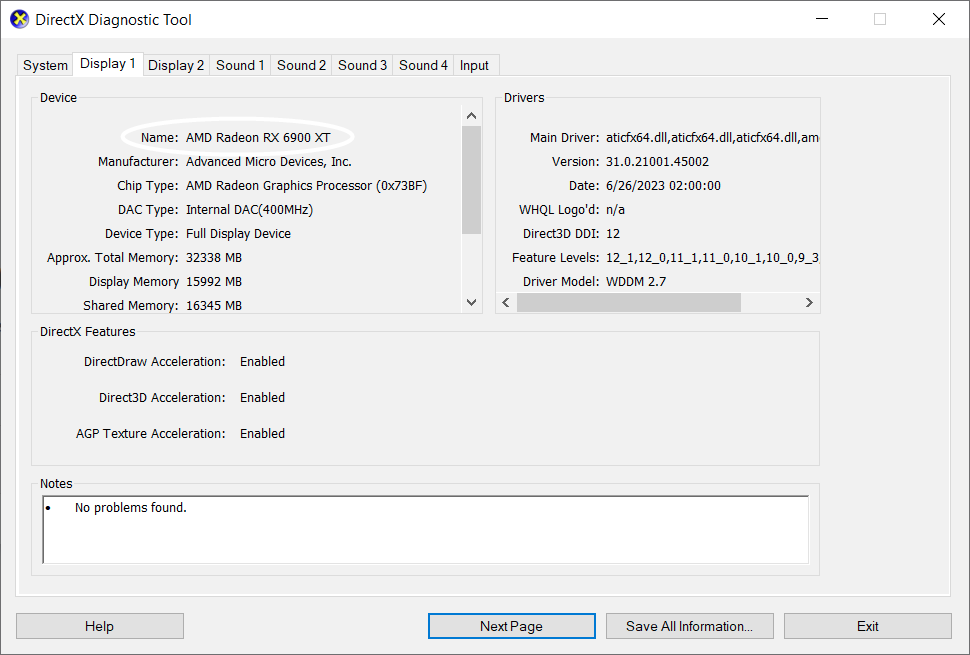Click the Advanced Micro Devices, Inc. value
This screenshot has height=655, width=970.
click(x=268, y=161)
